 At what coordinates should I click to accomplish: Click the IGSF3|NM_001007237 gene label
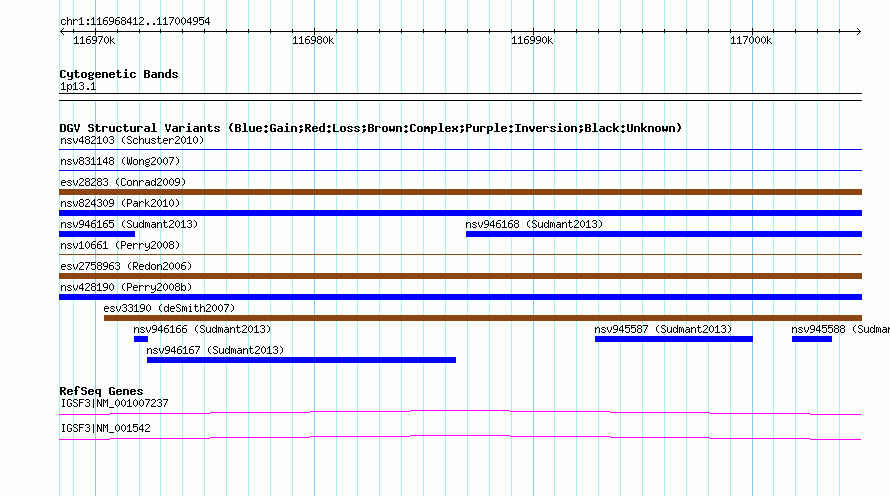(x=115, y=403)
